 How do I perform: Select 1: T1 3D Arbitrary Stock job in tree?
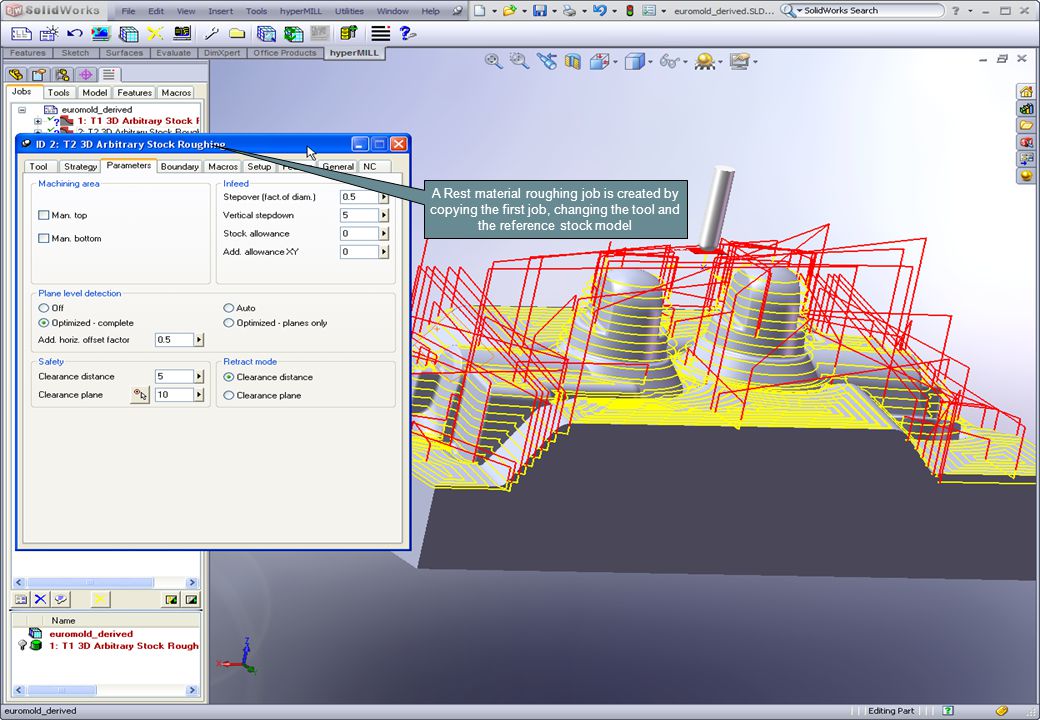(x=138, y=121)
